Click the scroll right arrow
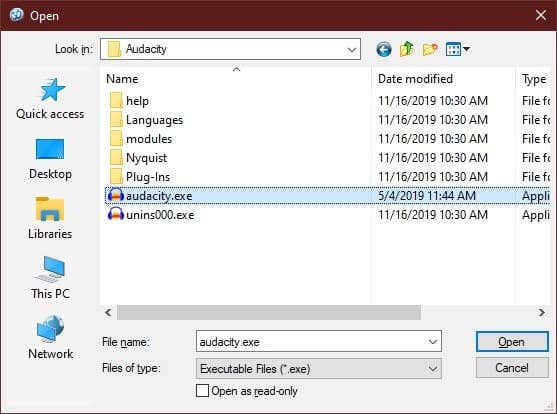This screenshot has height=414, width=557. click(x=541, y=312)
